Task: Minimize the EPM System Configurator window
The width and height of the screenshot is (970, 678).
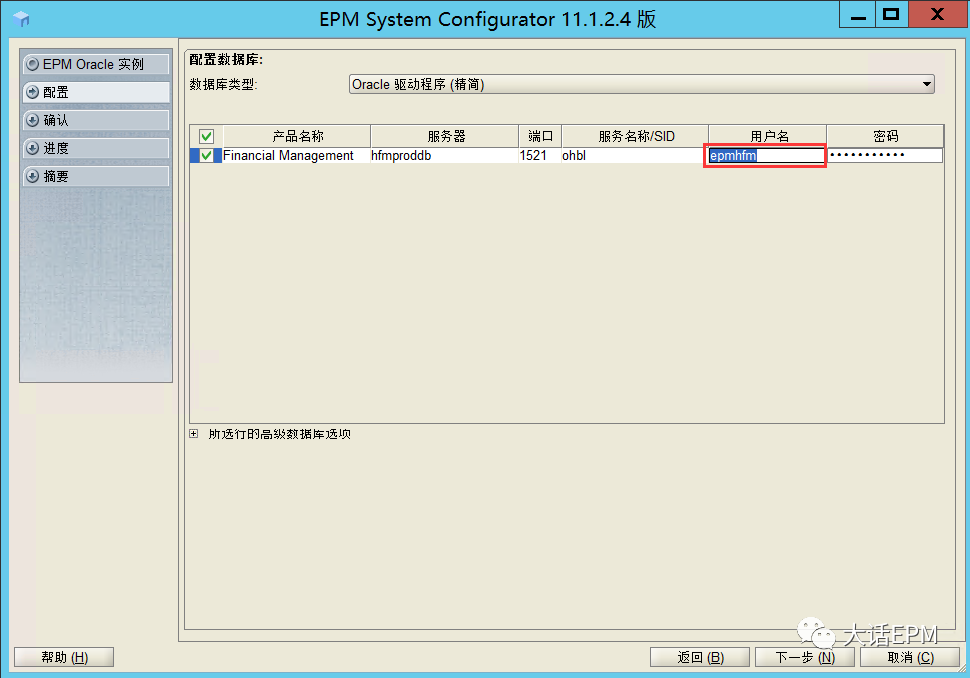Action: [857, 15]
